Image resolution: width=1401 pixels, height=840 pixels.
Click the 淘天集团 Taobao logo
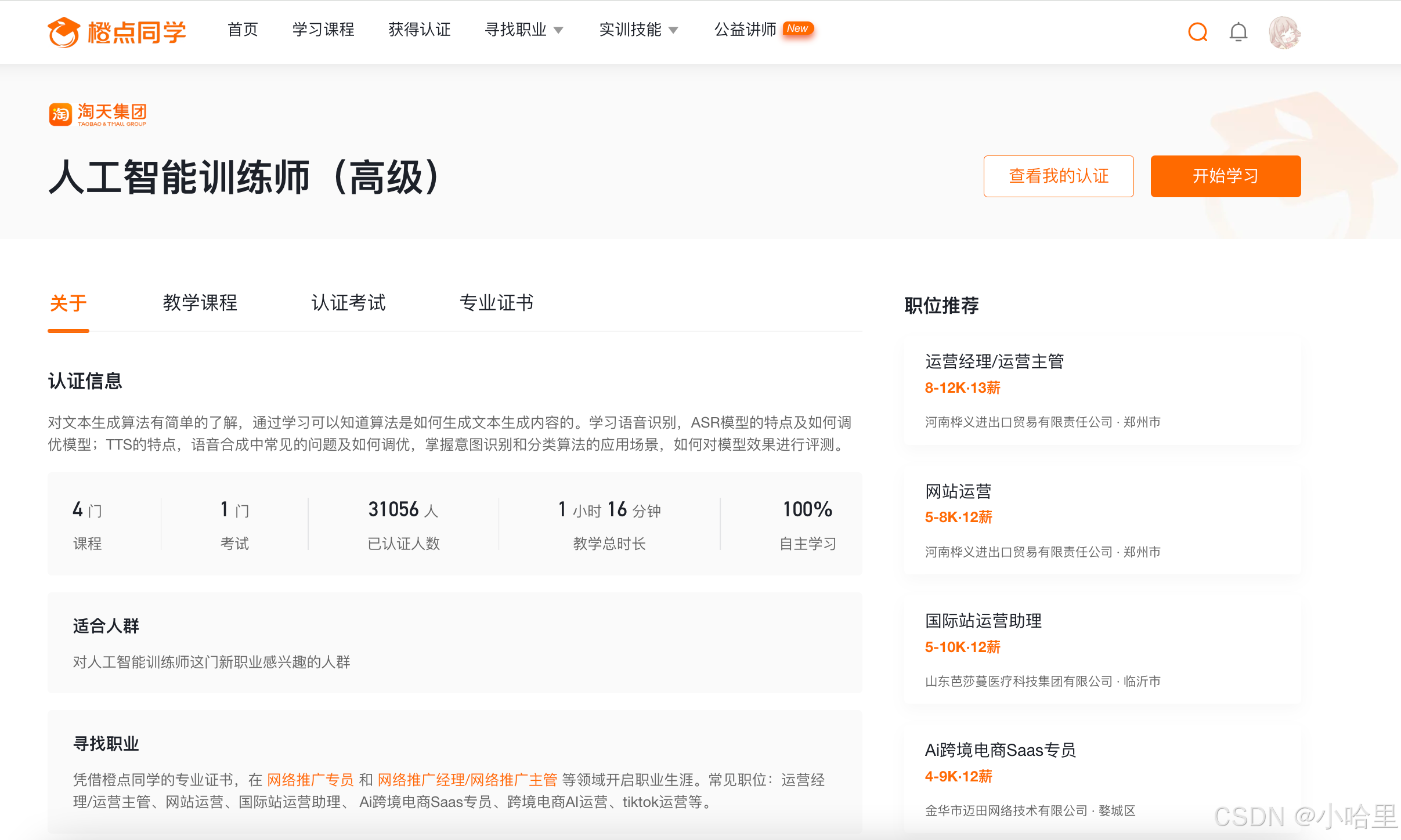click(x=98, y=114)
